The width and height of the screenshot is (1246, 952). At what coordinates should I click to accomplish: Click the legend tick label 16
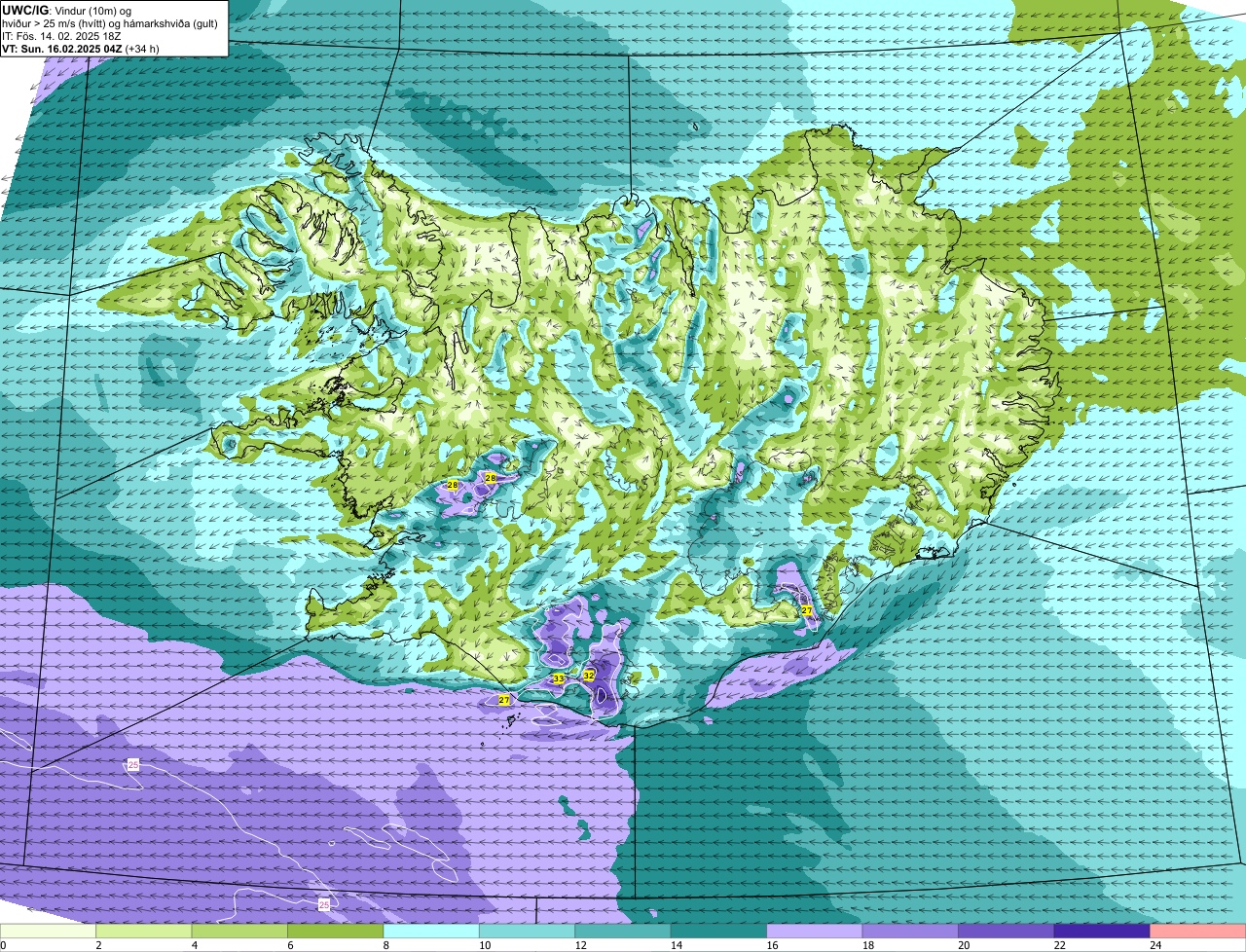pos(771,945)
